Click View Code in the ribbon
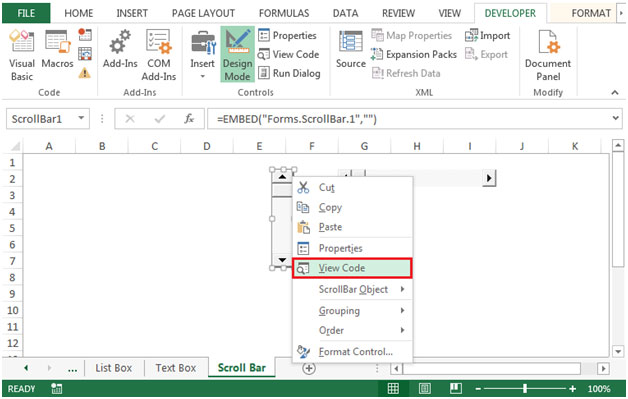628x399 pixels. coord(288,54)
